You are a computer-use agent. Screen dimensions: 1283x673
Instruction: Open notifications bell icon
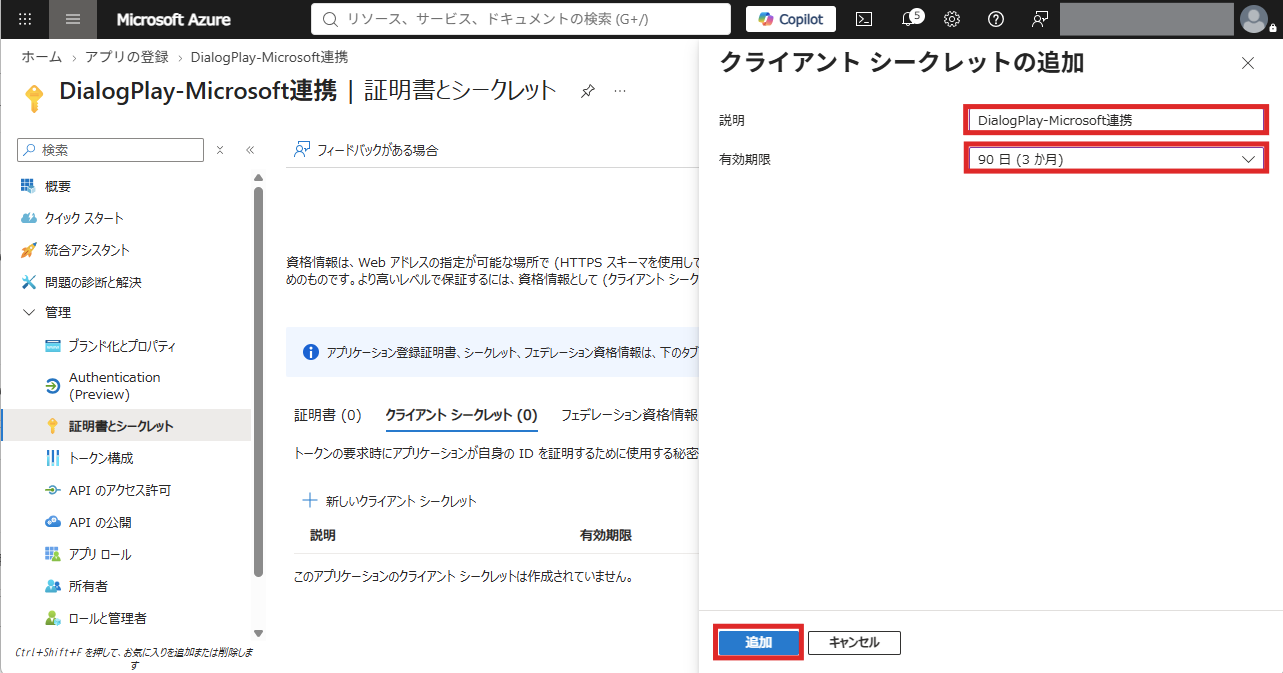[x=908, y=19]
